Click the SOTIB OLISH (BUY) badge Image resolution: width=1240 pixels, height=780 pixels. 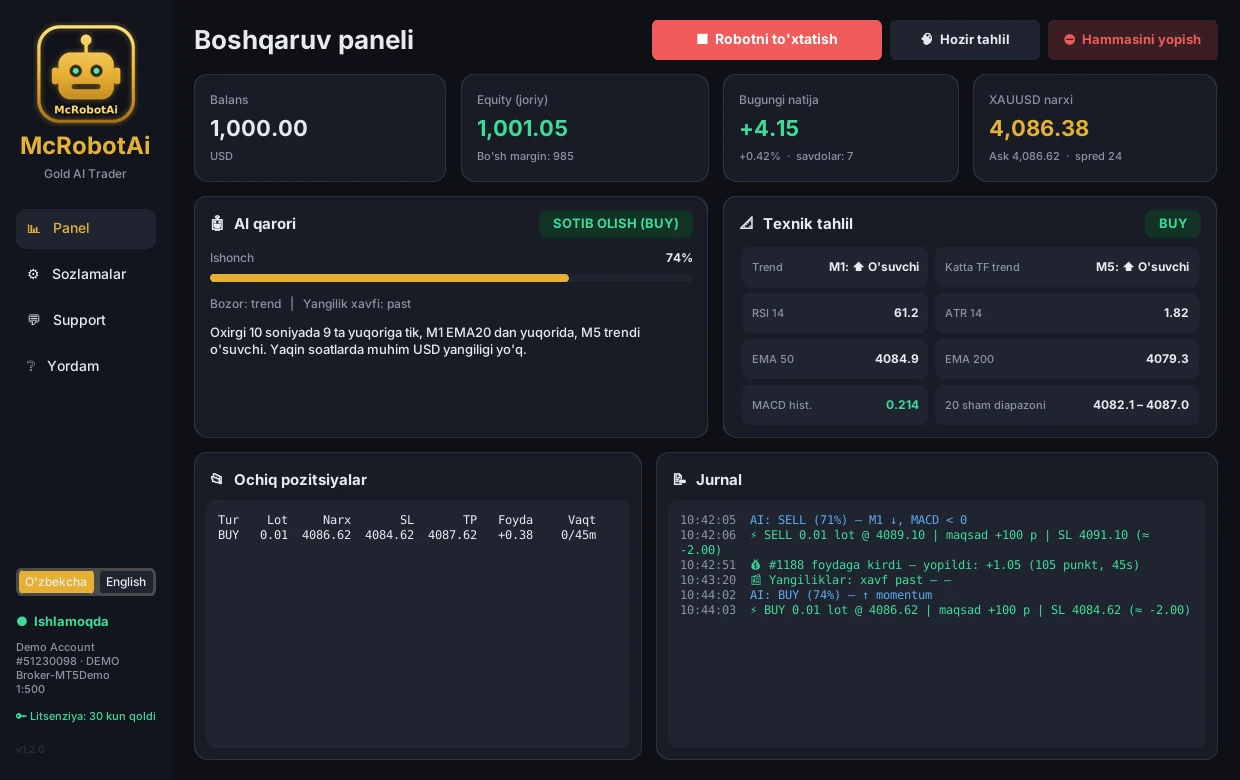pyautogui.click(x=616, y=224)
